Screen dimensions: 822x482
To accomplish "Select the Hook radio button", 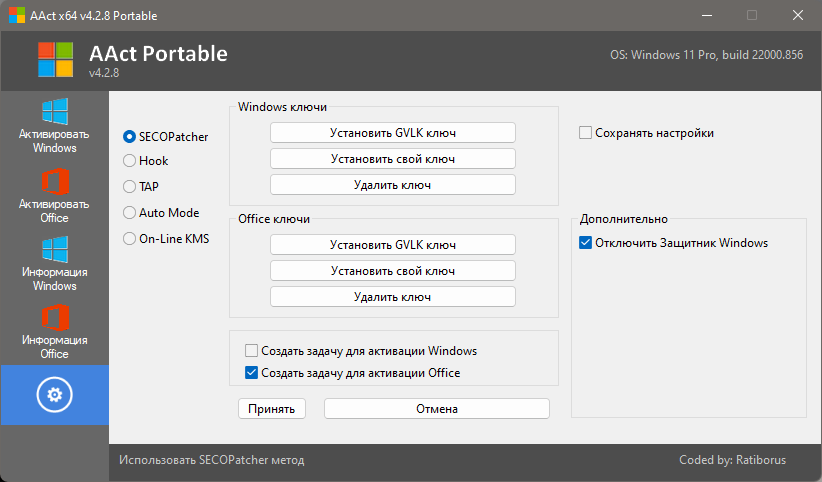I will (x=129, y=160).
